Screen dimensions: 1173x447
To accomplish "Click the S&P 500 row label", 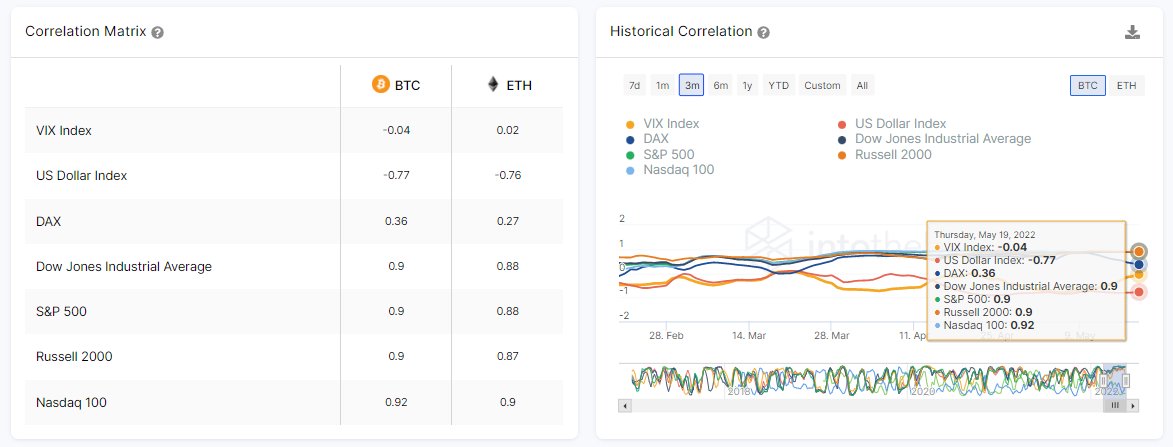I will (x=61, y=312).
